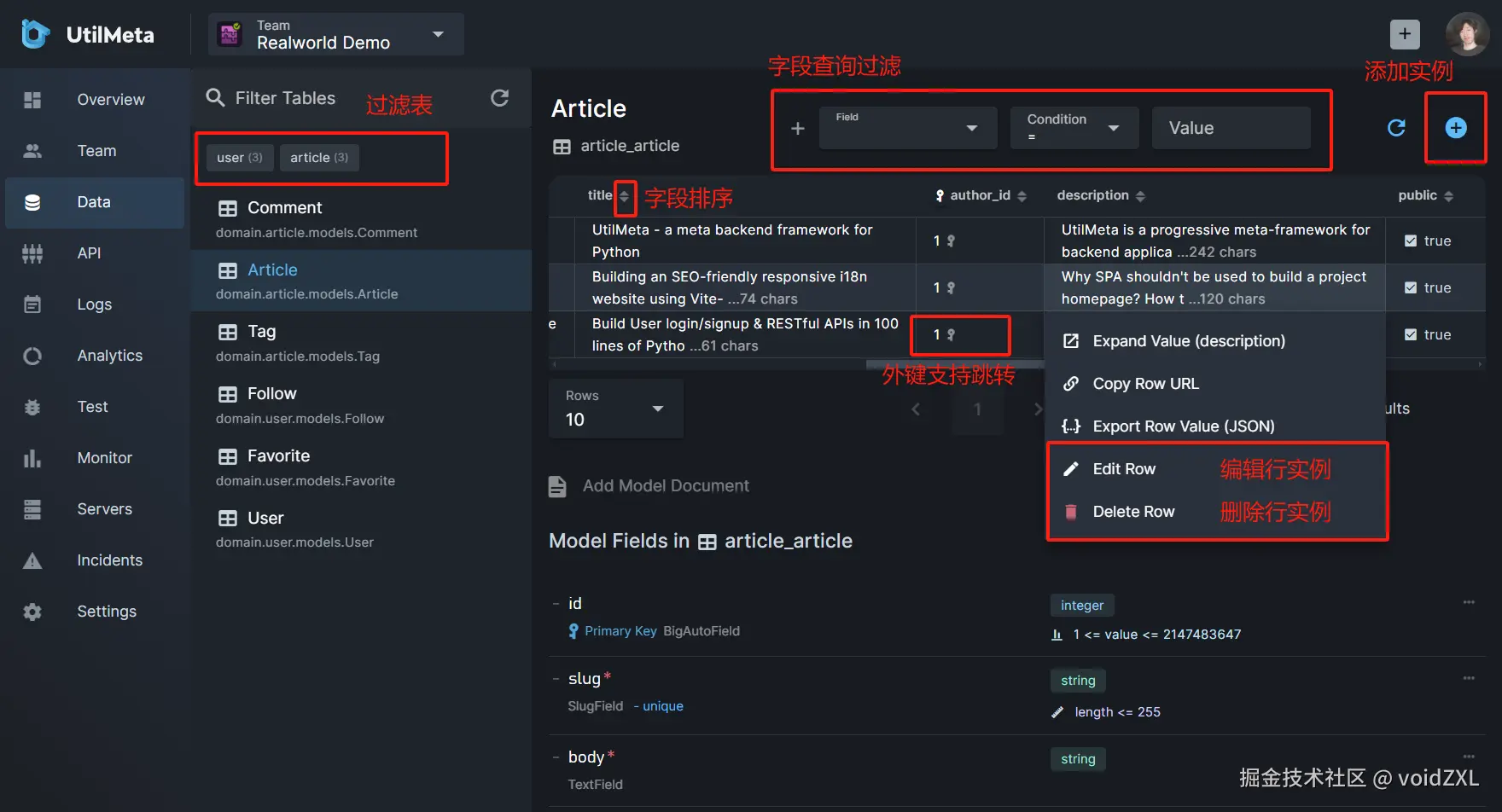Choose Edit Row from context menu

point(1216,469)
